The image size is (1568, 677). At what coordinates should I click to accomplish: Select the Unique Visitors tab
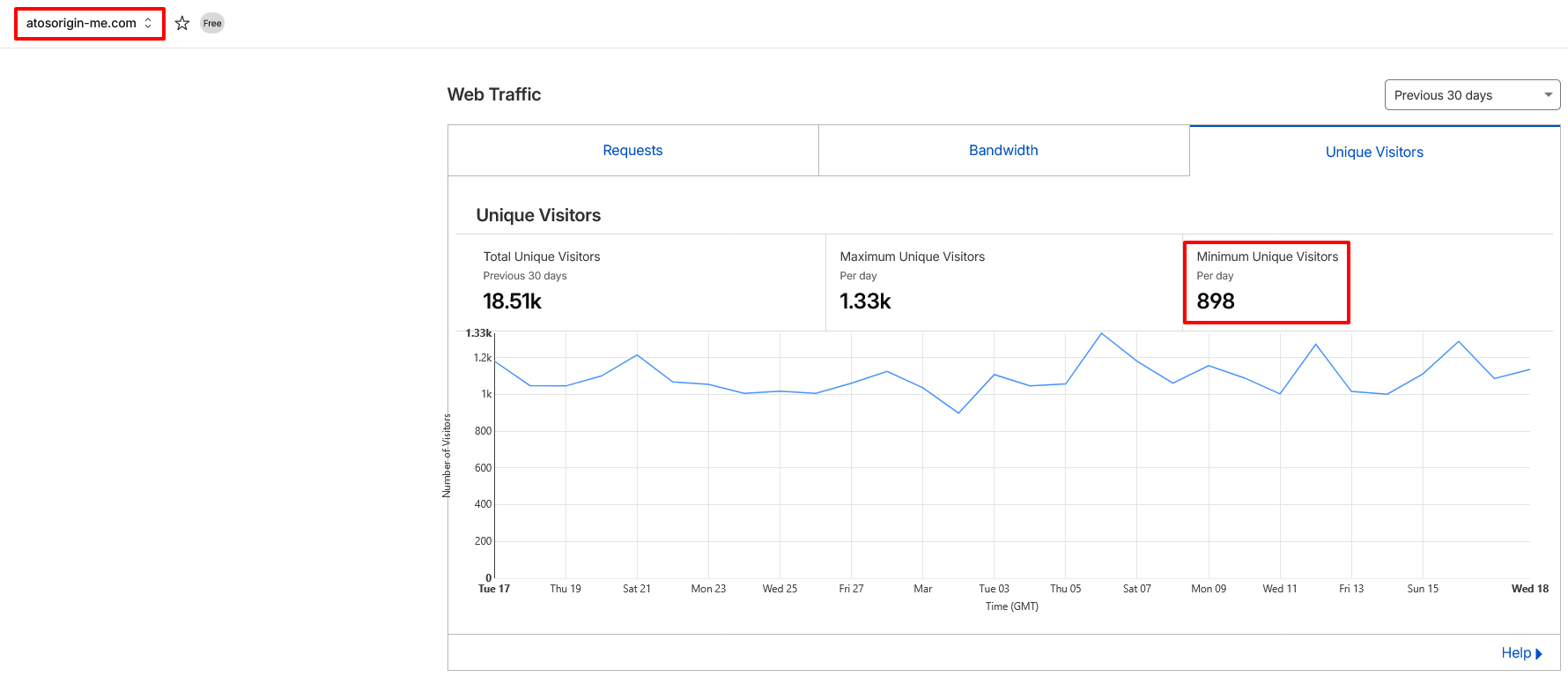(1374, 152)
